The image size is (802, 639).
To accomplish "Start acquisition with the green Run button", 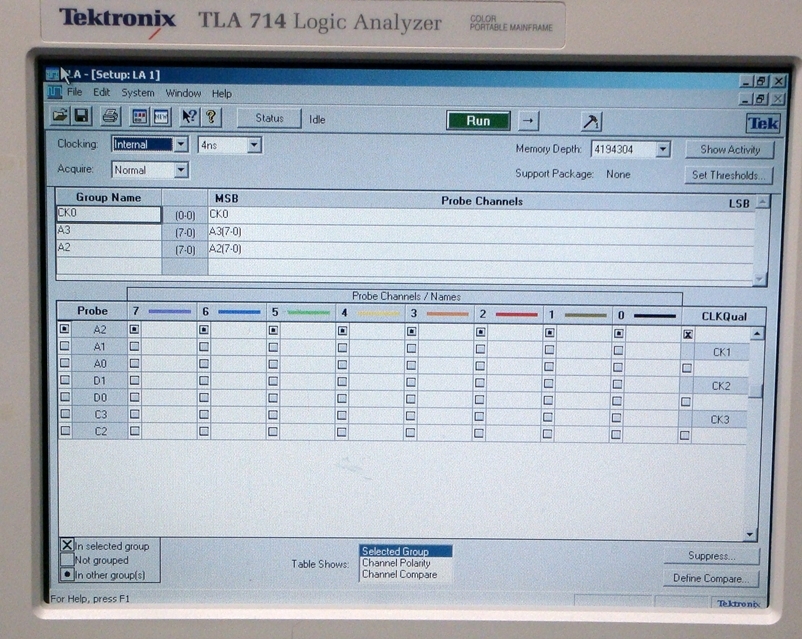I will pyautogui.click(x=478, y=121).
